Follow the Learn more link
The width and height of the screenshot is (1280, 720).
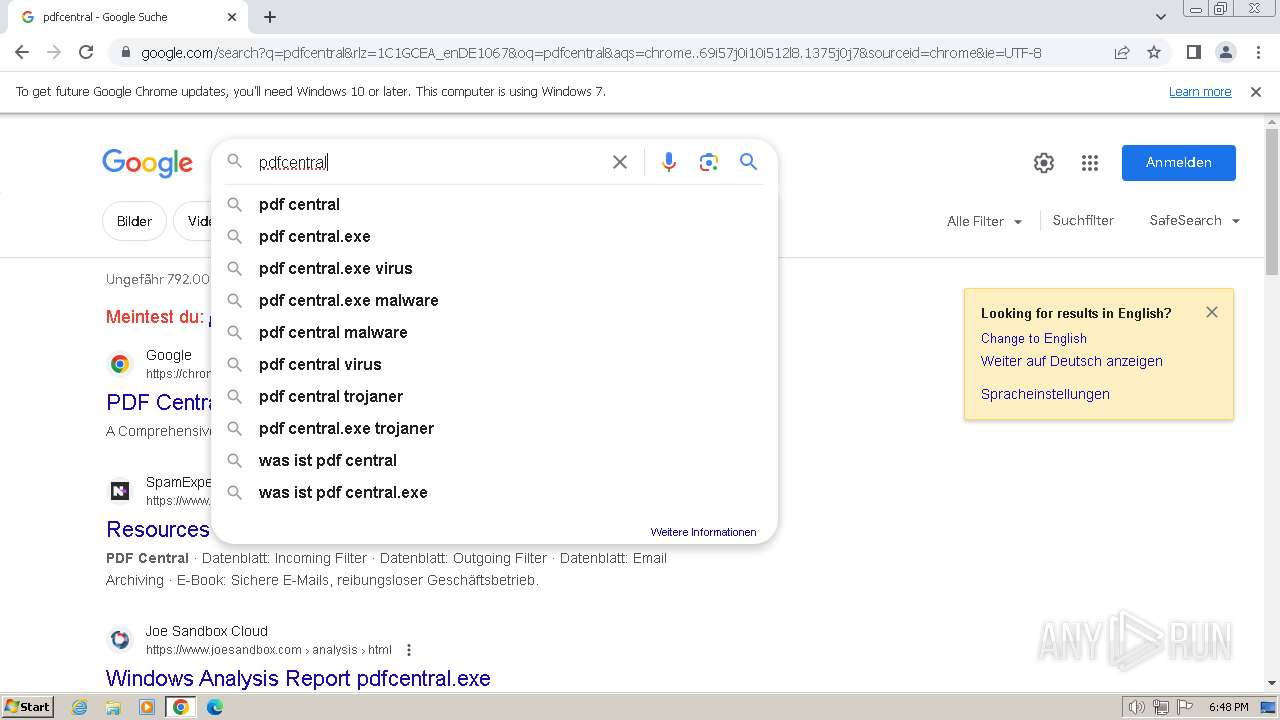(x=1200, y=92)
